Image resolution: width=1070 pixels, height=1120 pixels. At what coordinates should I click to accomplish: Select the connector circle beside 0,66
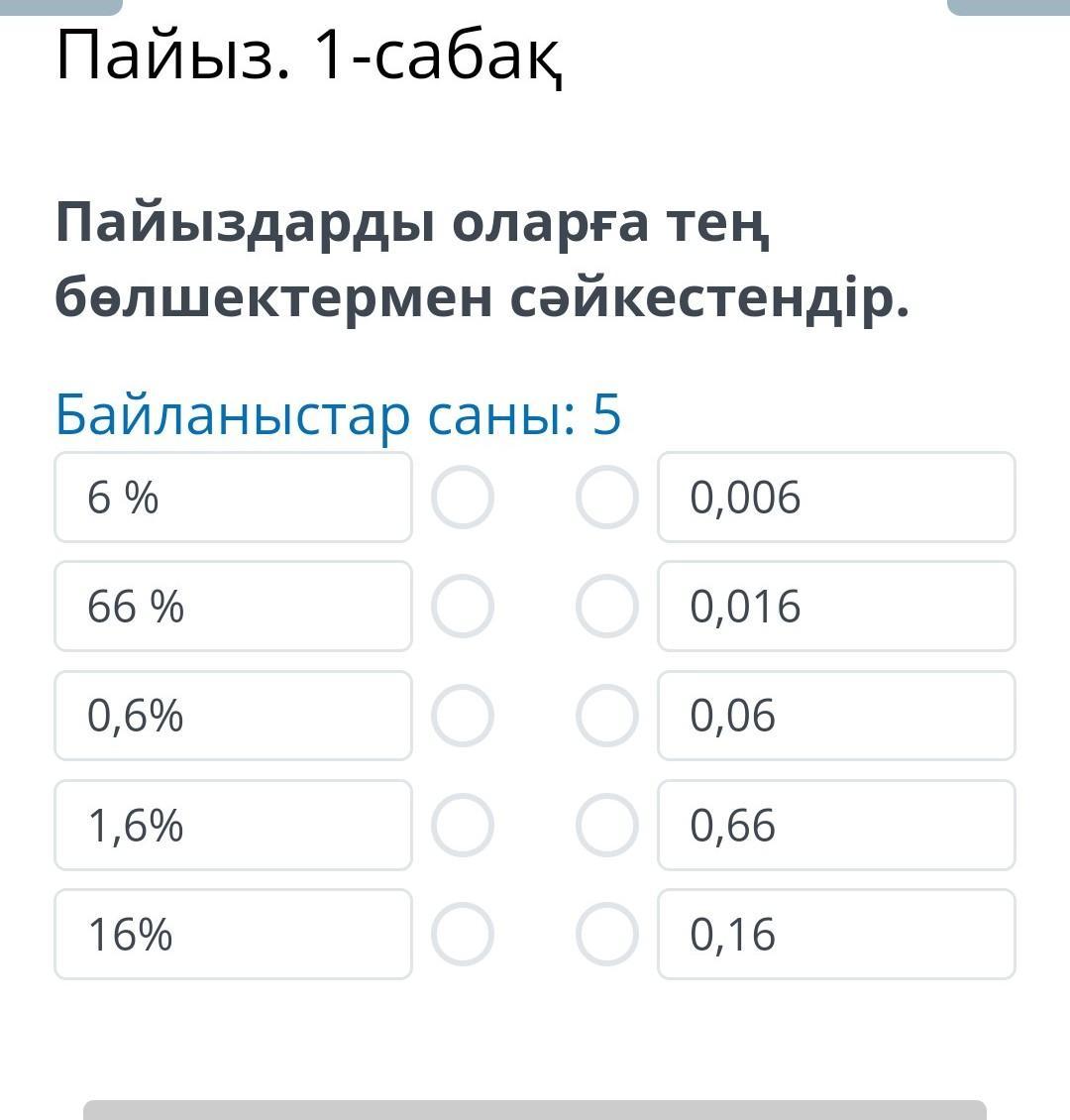point(607,825)
